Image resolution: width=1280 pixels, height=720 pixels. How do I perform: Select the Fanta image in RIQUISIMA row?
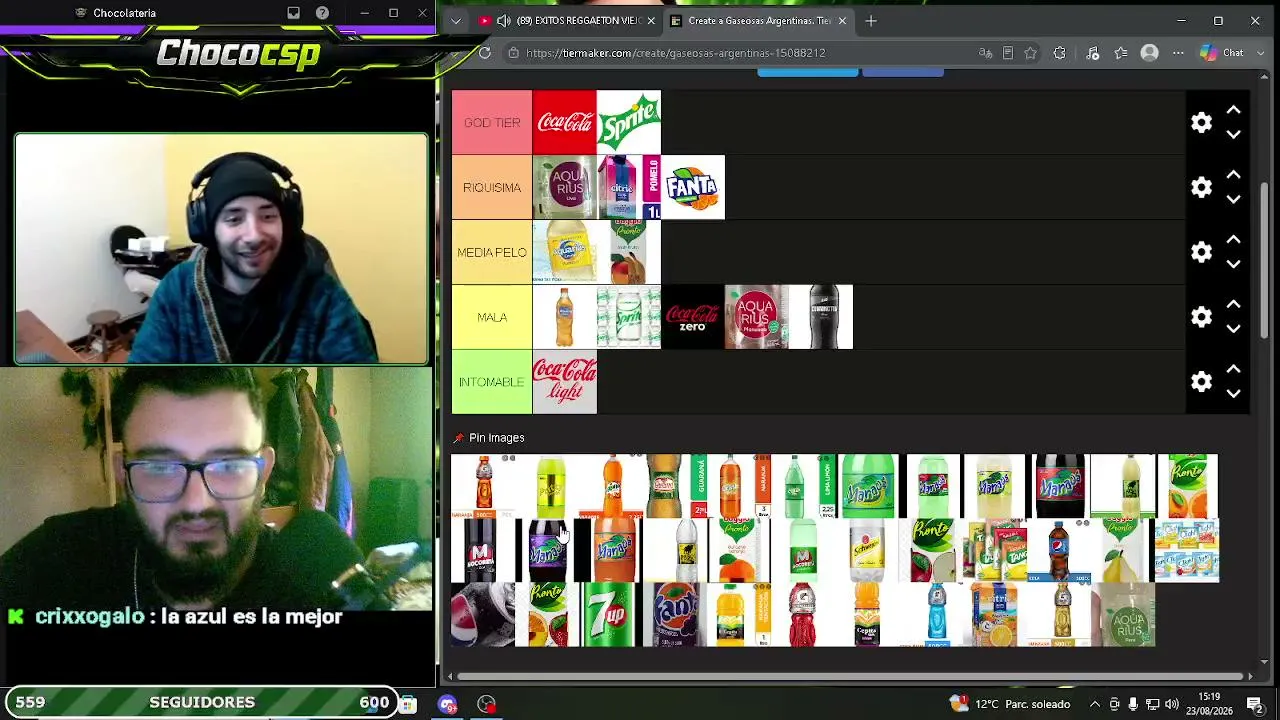click(x=693, y=187)
